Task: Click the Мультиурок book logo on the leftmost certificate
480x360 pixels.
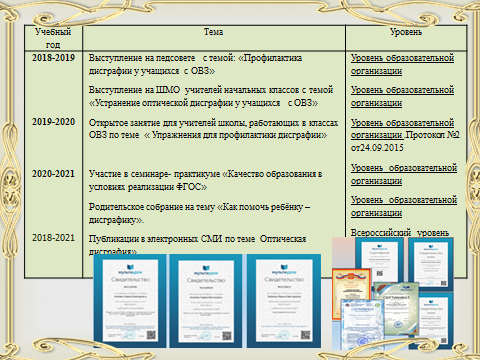Action: point(131,267)
